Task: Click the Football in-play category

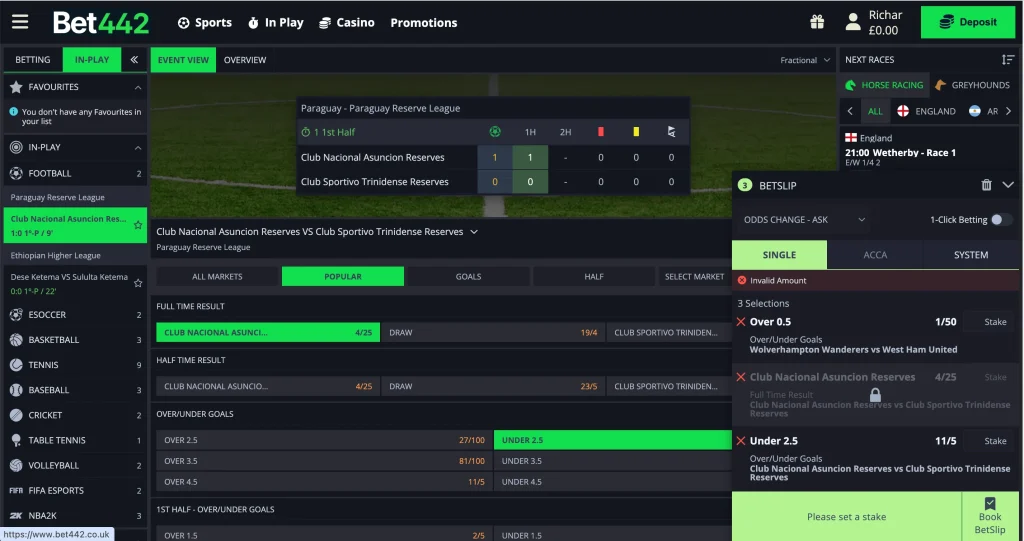Action: pos(75,173)
